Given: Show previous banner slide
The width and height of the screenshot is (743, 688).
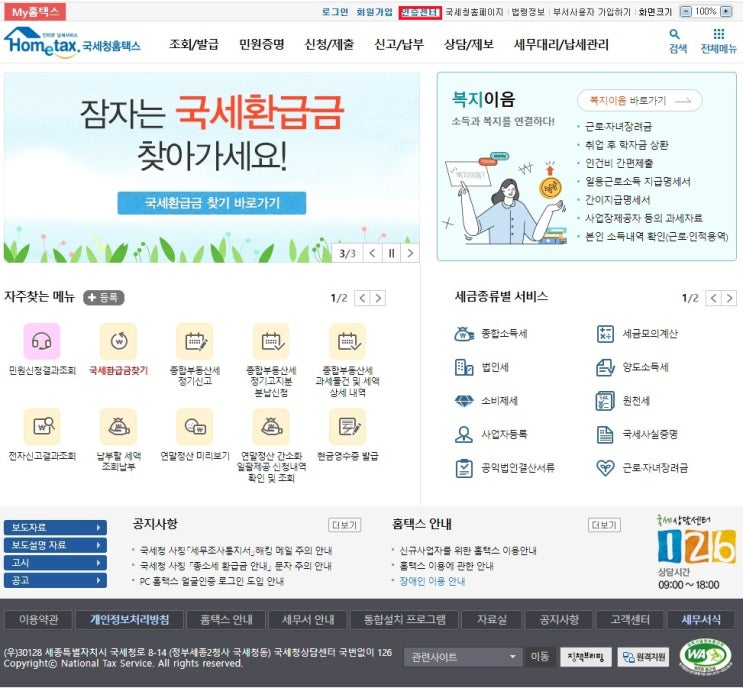Looking at the screenshot, I should [372, 253].
